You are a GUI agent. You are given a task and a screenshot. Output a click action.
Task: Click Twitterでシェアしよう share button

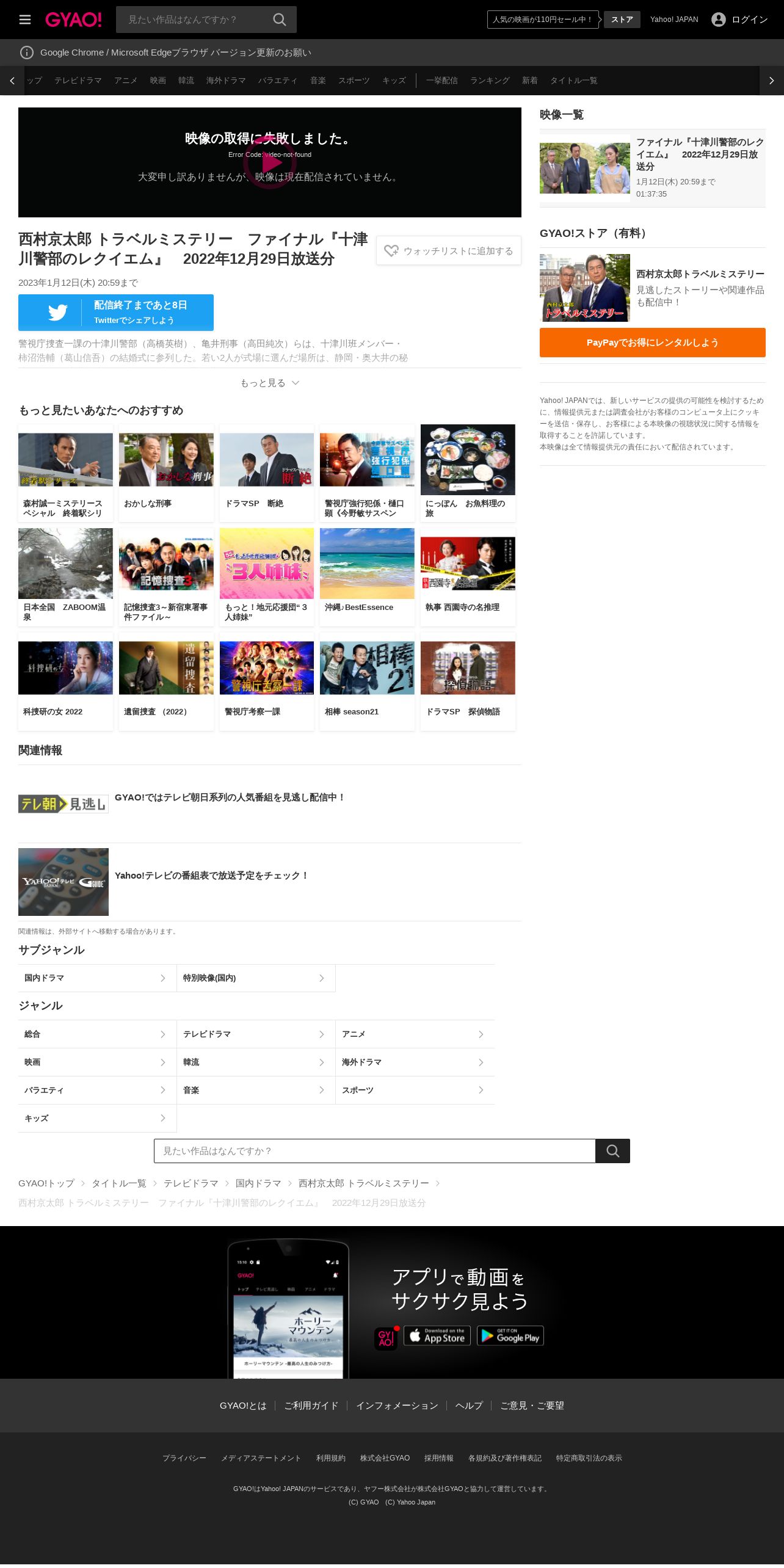(116, 313)
